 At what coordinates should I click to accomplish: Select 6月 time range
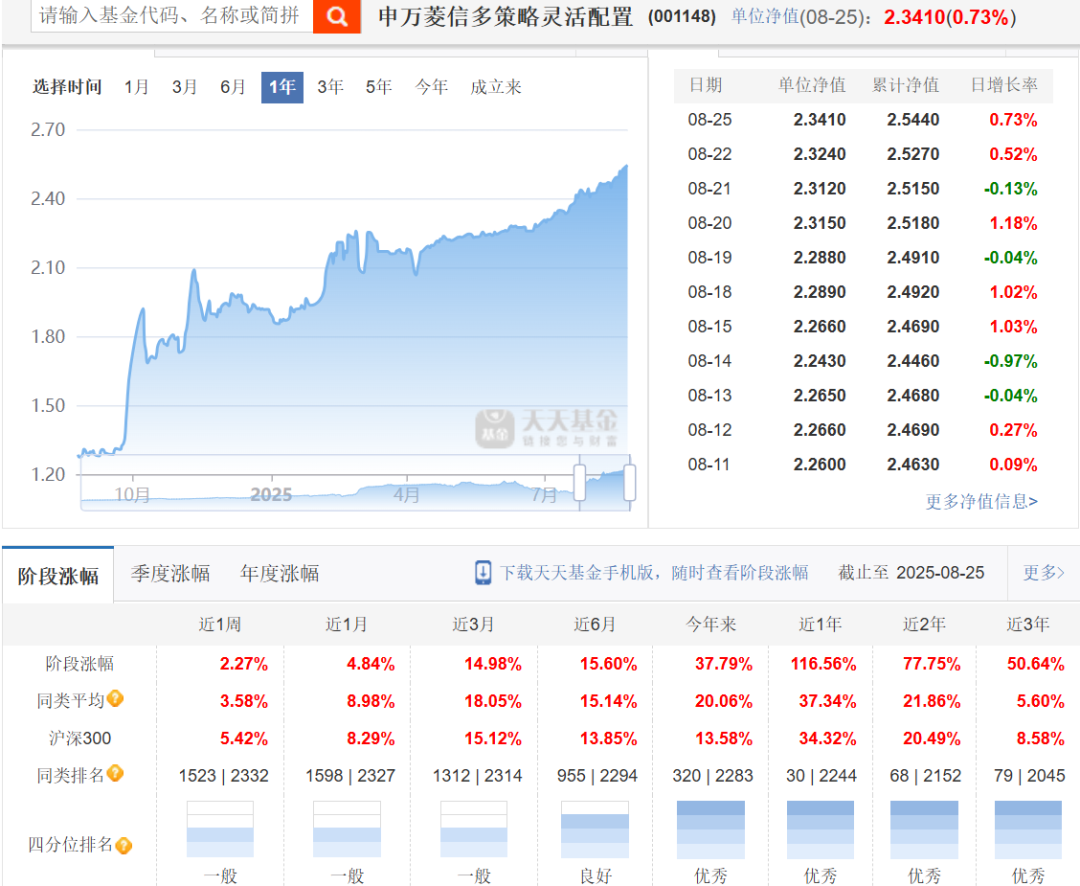coord(233,87)
